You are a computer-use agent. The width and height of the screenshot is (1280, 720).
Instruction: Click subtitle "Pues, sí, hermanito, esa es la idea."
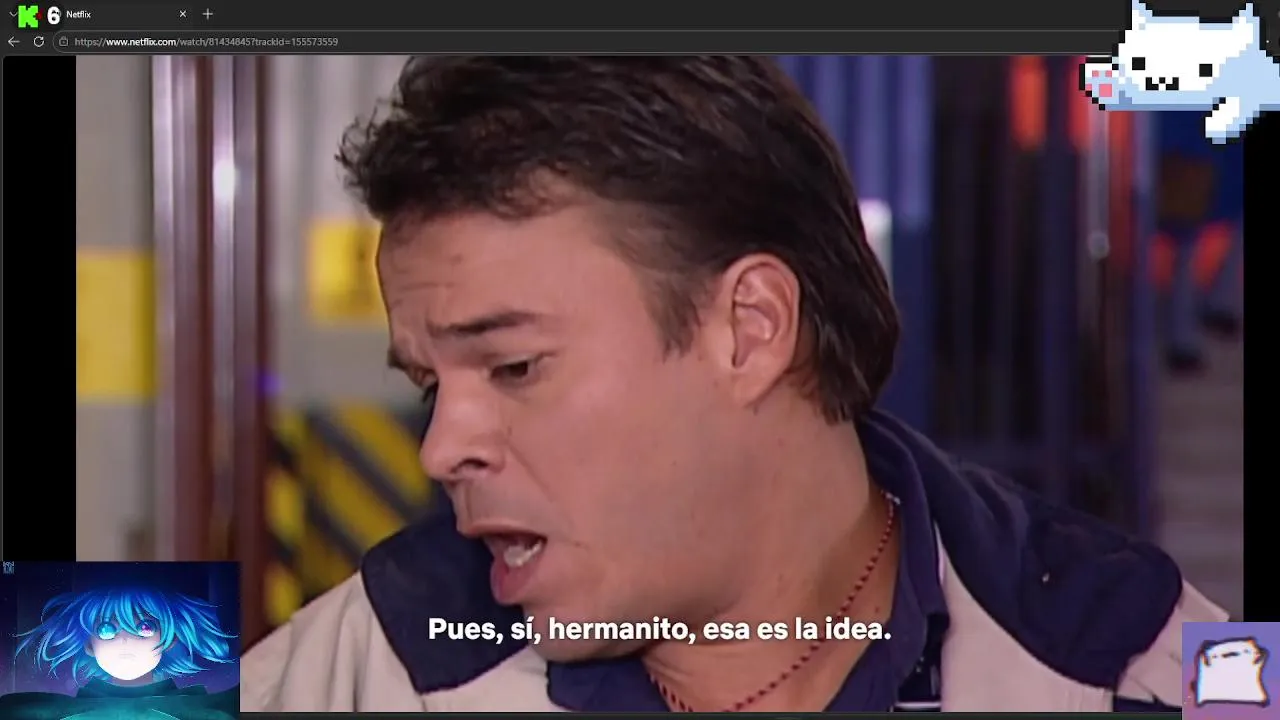[x=659, y=630]
